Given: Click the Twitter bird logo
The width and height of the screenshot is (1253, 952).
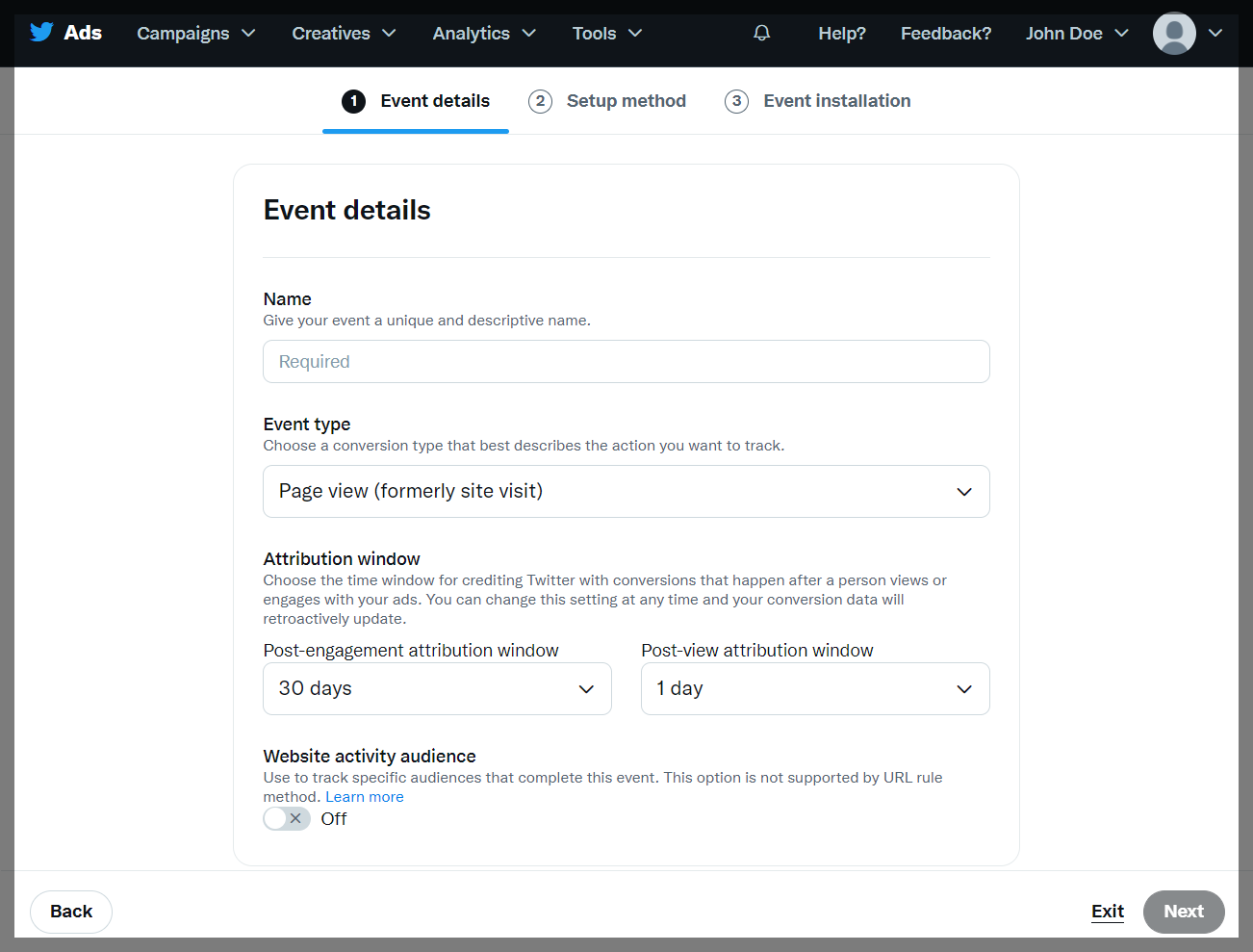Looking at the screenshot, I should (41, 33).
